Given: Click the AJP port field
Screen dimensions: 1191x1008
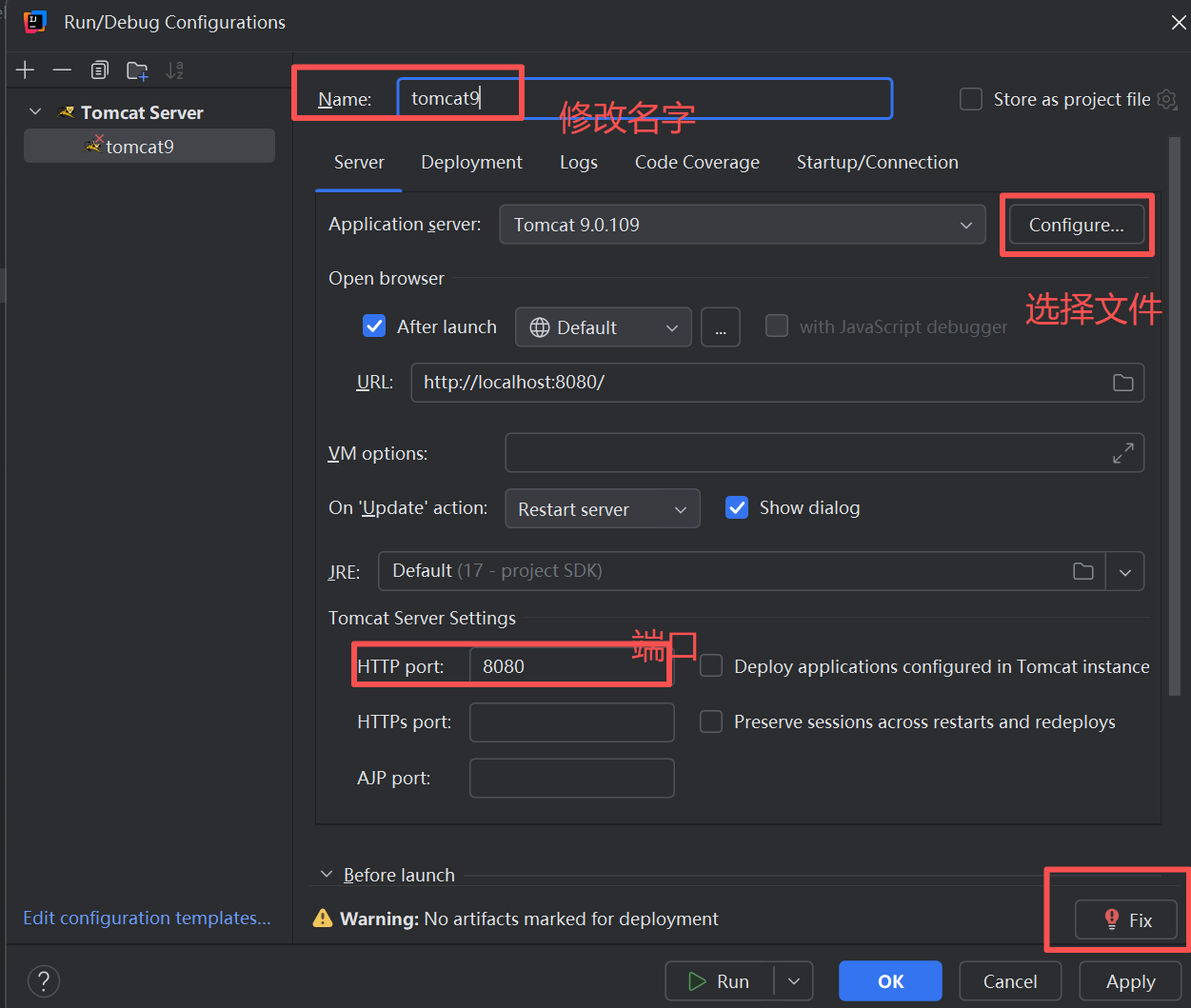Looking at the screenshot, I should click(x=572, y=778).
